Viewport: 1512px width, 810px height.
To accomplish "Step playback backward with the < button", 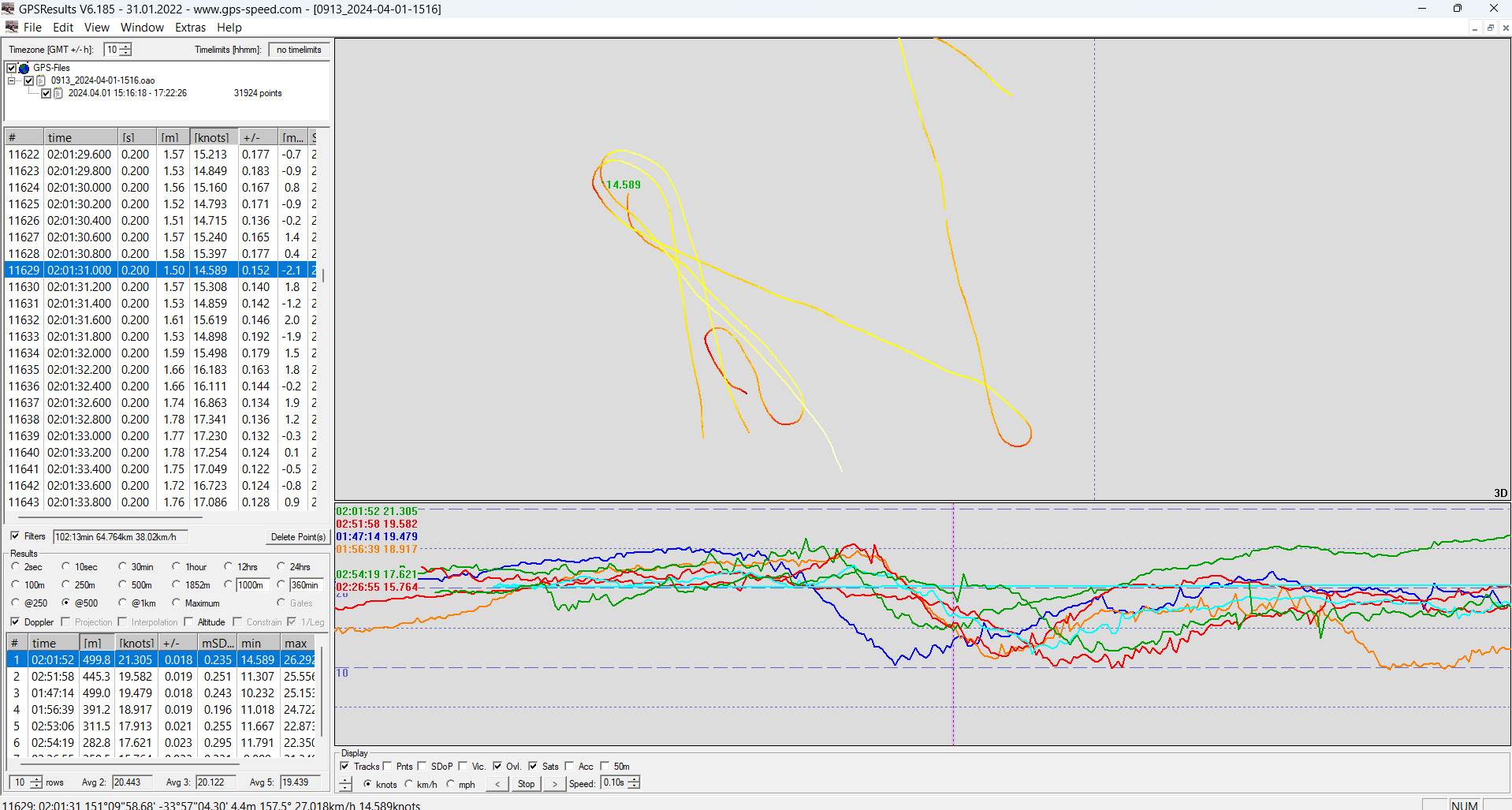I will click(497, 784).
